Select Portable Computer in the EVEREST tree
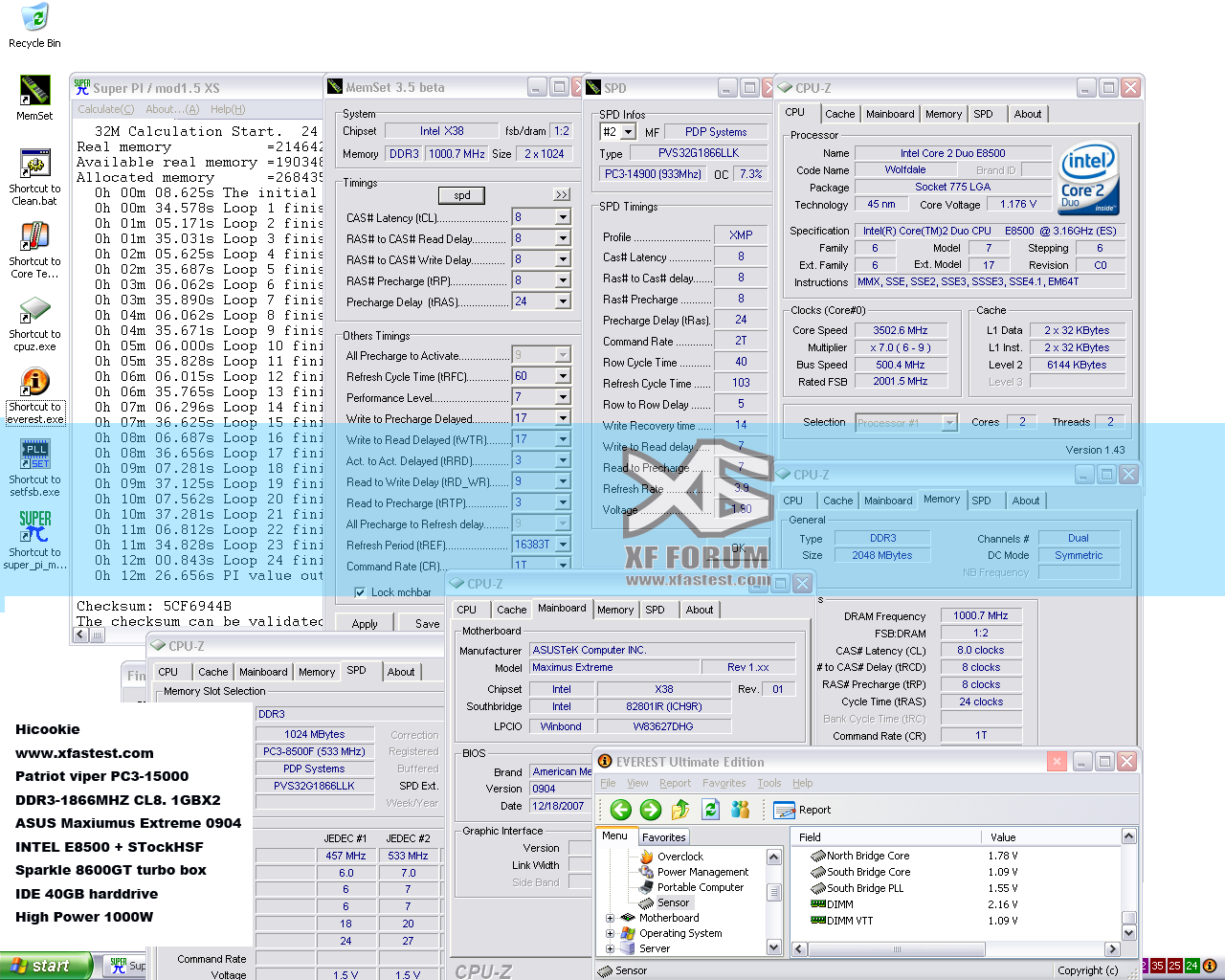The height and width of the screenshot is (980, 1225). click(x=700, y=887)
